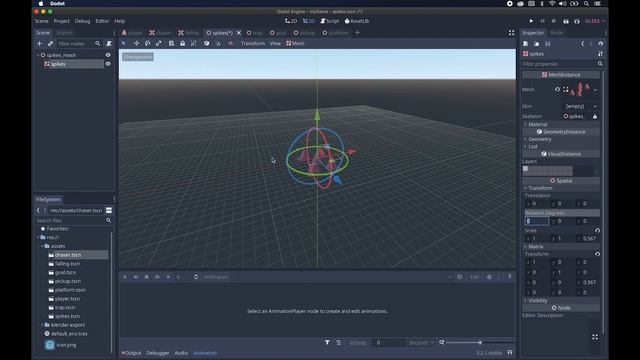
Task: Play the edited scene clapper icon
Action: coord(566,21)
